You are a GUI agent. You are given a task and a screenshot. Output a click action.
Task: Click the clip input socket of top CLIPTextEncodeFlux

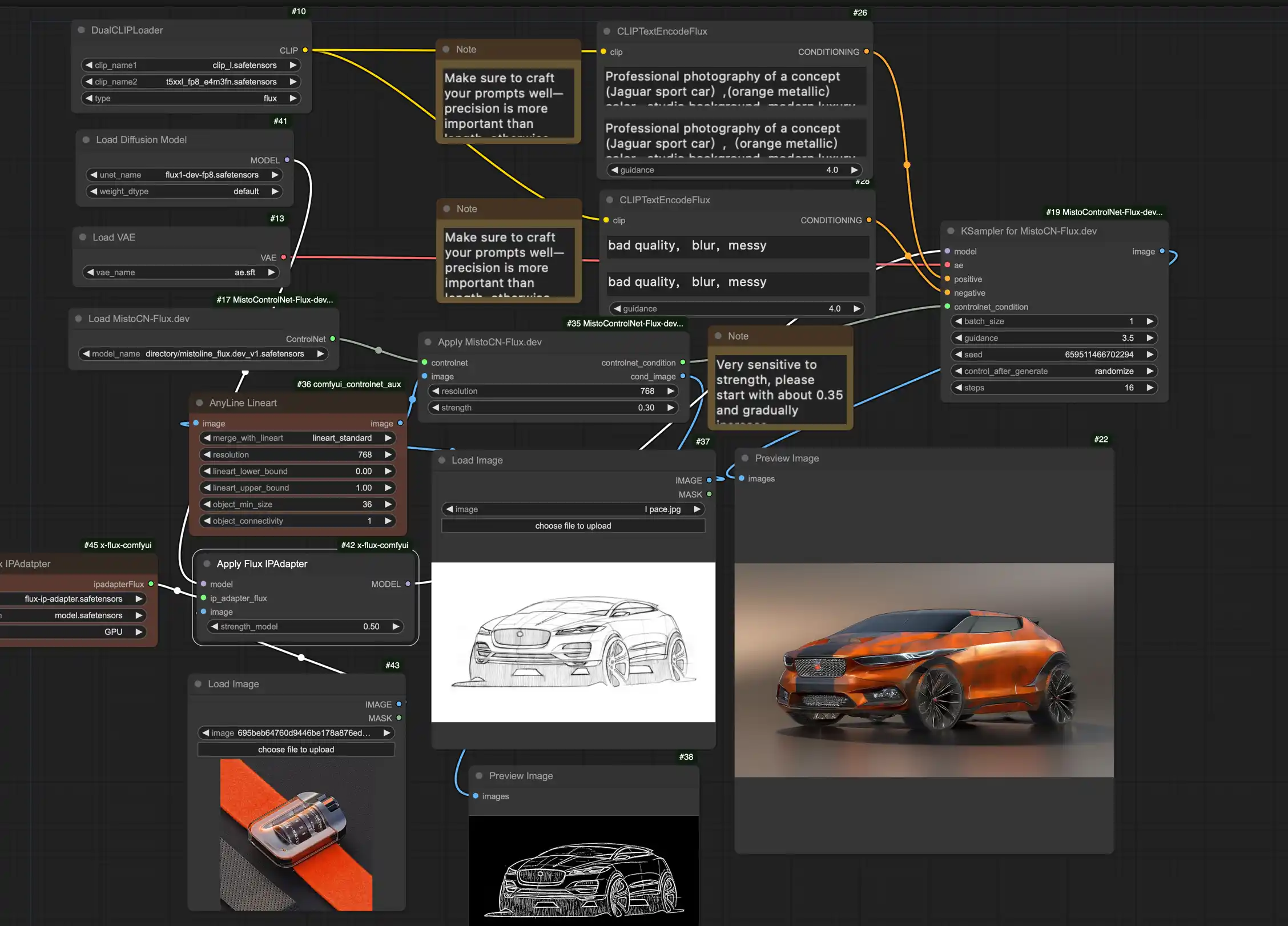tap(603, 51)
